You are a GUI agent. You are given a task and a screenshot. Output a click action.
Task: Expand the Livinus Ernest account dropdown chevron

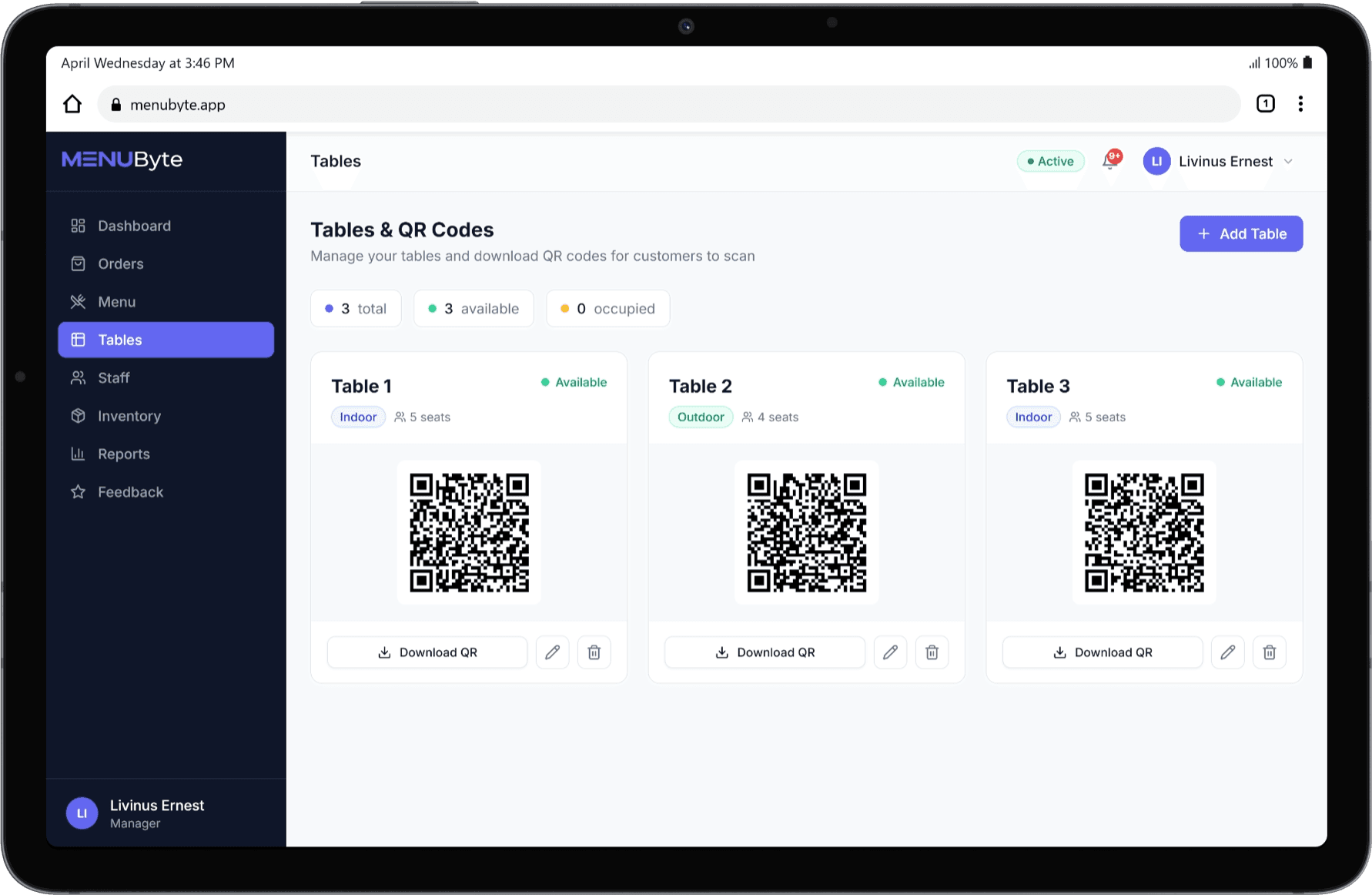tap(1288, 161)
